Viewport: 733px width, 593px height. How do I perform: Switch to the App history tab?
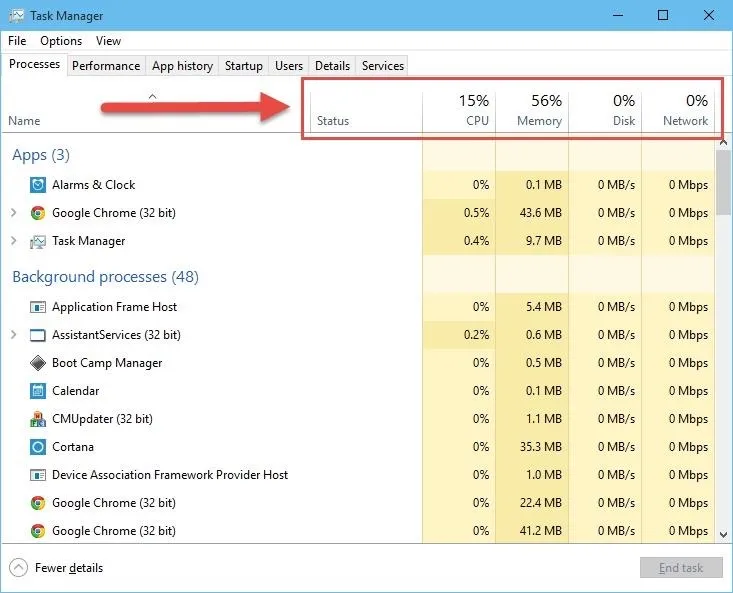(182, 66)
